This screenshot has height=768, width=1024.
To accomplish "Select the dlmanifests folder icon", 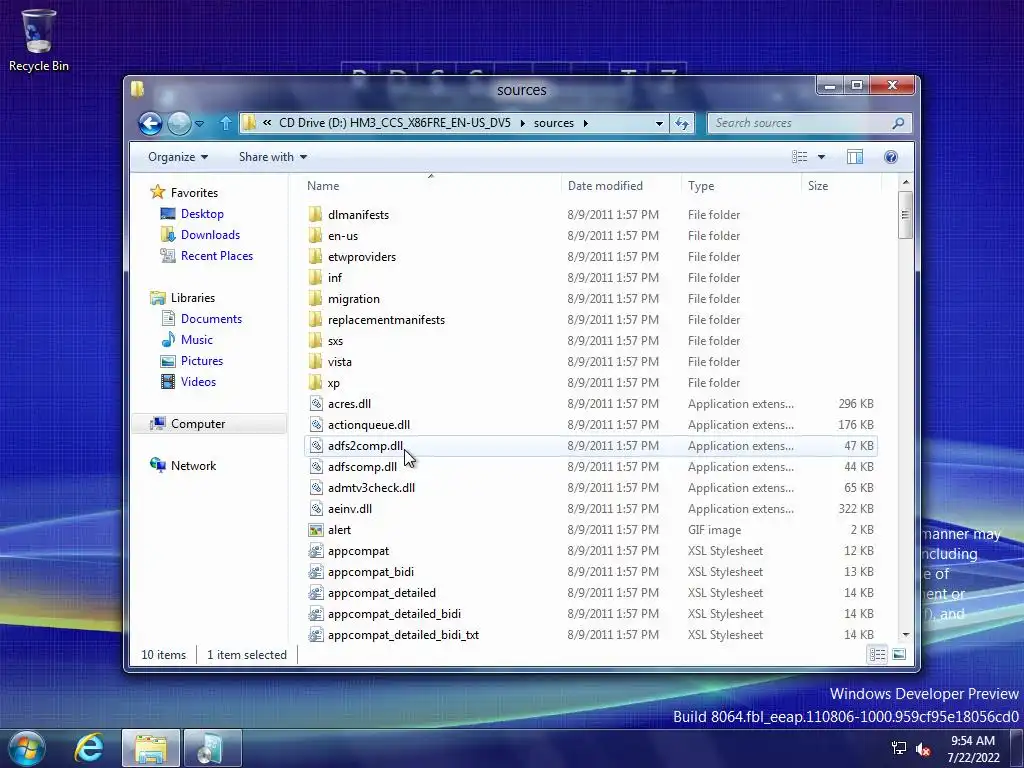I will pos(315,214).
